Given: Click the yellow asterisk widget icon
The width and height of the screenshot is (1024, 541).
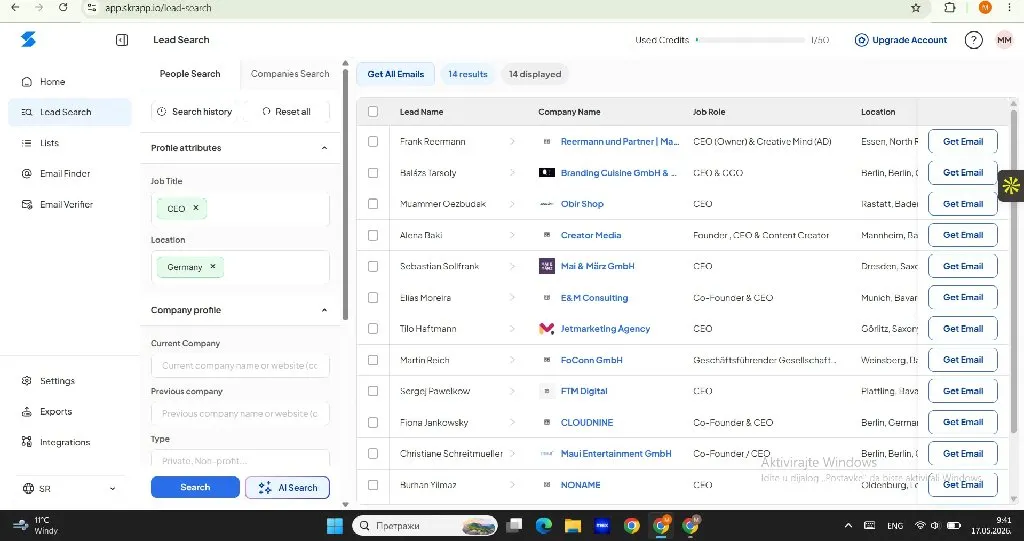Looking at the screenshot, I should click(1011, 186).
